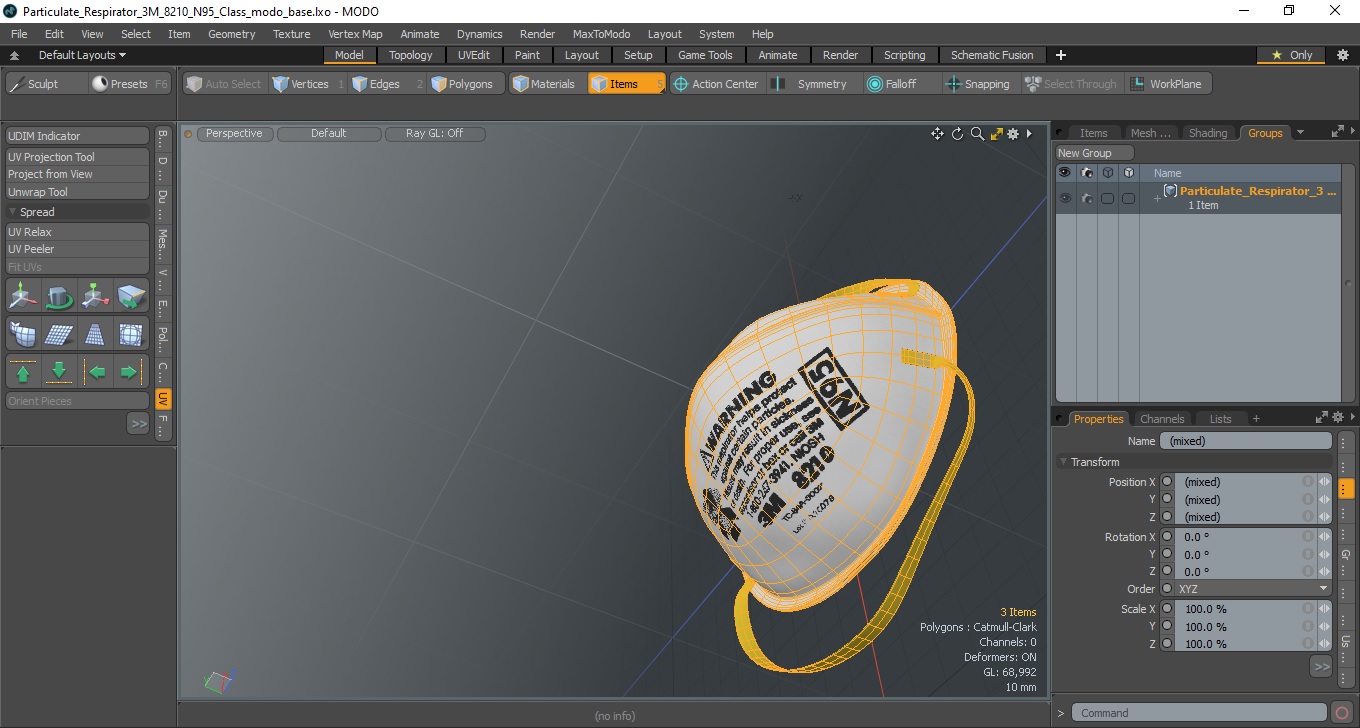Click the Unwrap Tool button
The image size is (1360, 728).
click(78, 192)
